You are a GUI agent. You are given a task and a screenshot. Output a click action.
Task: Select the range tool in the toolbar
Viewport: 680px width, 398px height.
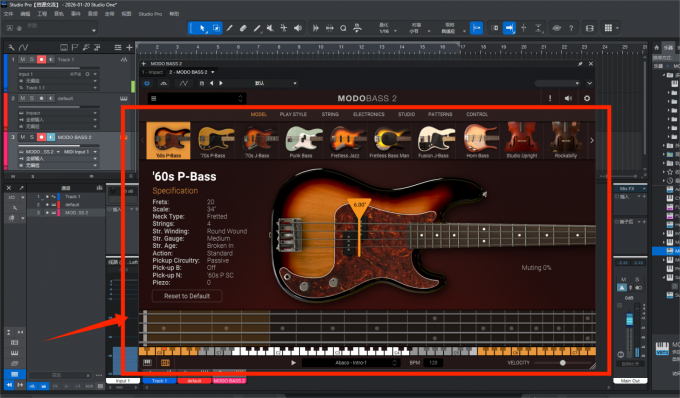coord(216,28)
